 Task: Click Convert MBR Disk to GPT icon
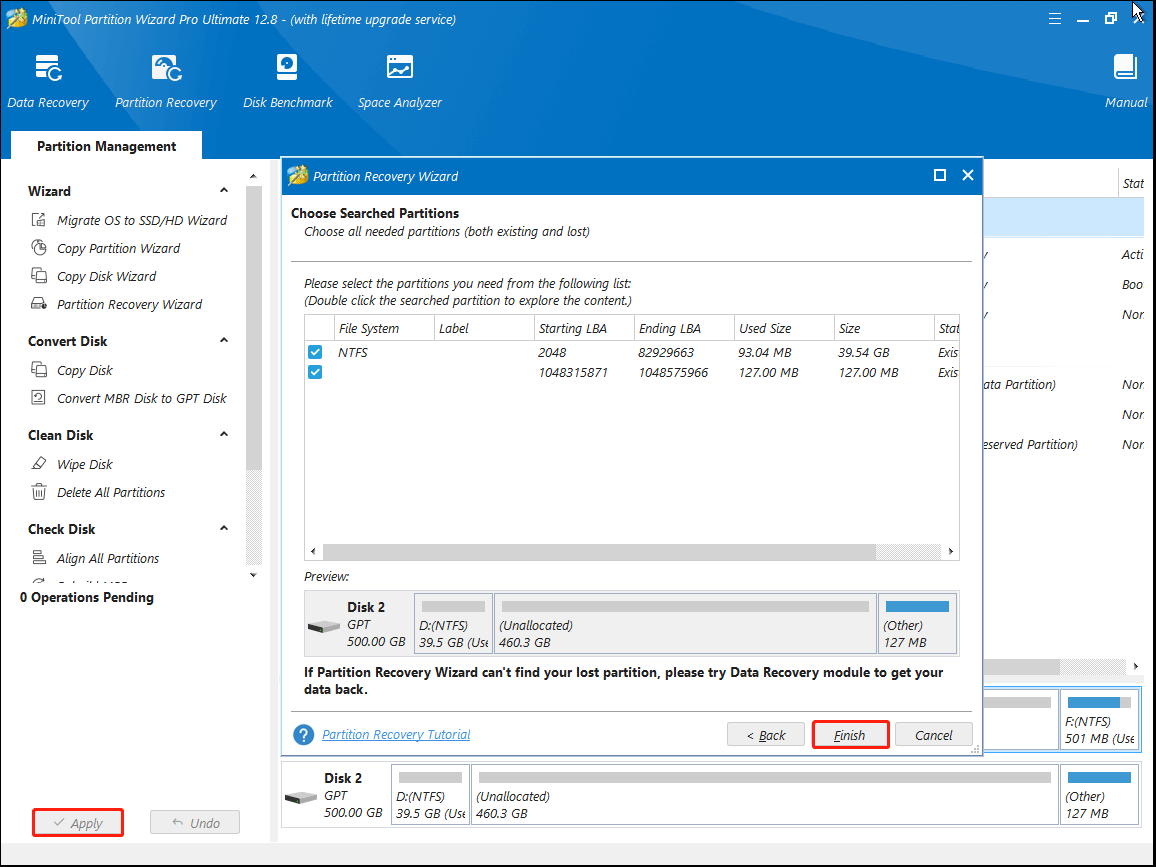tap(38, 397)
